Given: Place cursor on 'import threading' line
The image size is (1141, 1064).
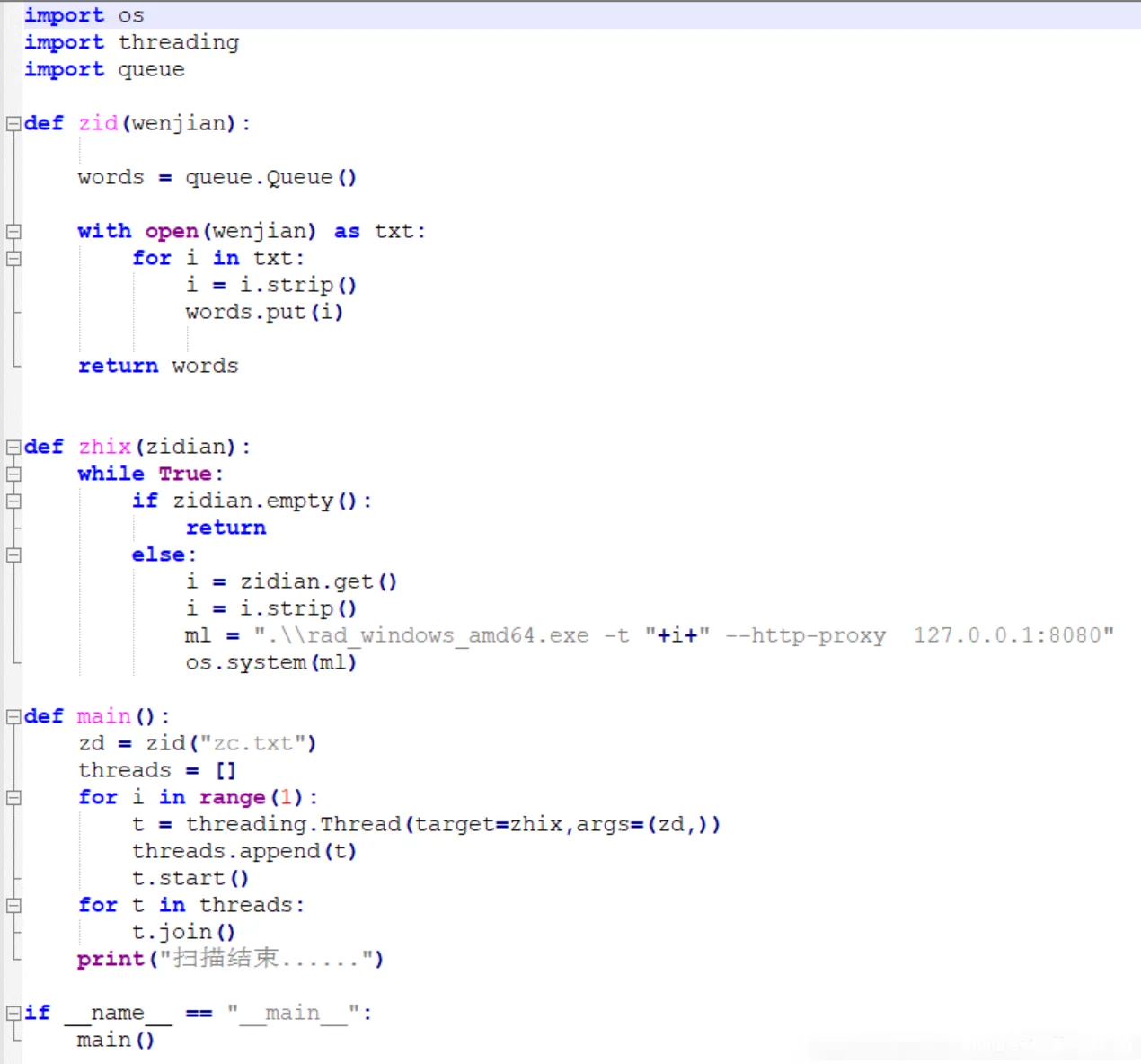Looking at the screenshot, I should click(131, 42).
